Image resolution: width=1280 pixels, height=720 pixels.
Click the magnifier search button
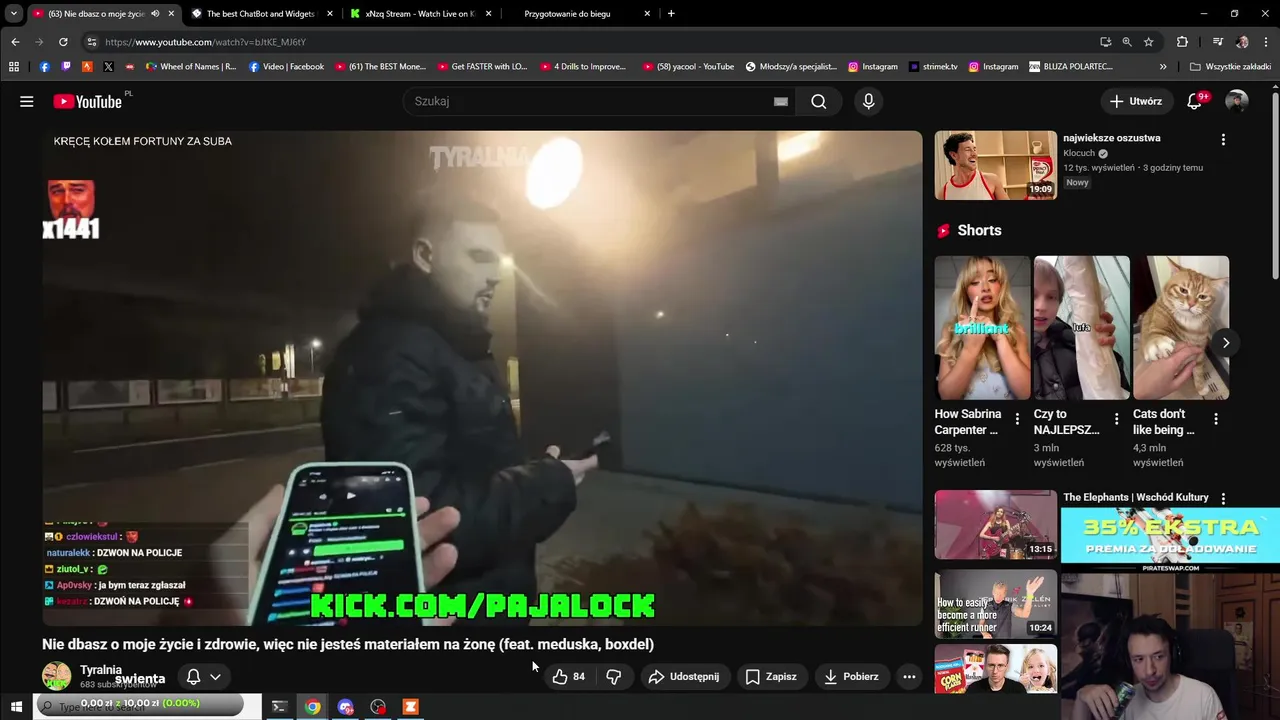(x=819, y=101)
